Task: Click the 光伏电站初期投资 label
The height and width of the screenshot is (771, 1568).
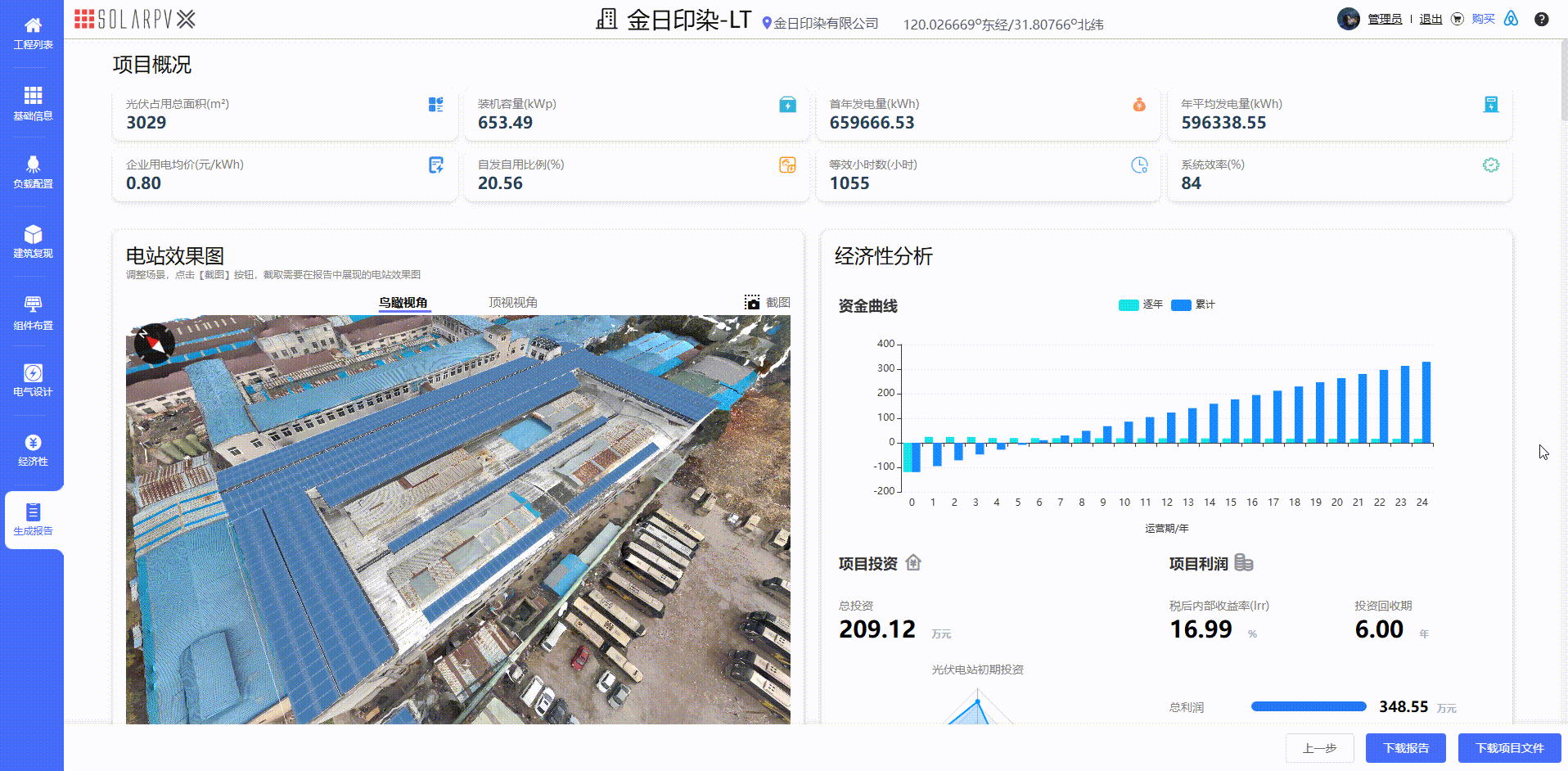Action: pyautogui.click(x=977, y=670)
